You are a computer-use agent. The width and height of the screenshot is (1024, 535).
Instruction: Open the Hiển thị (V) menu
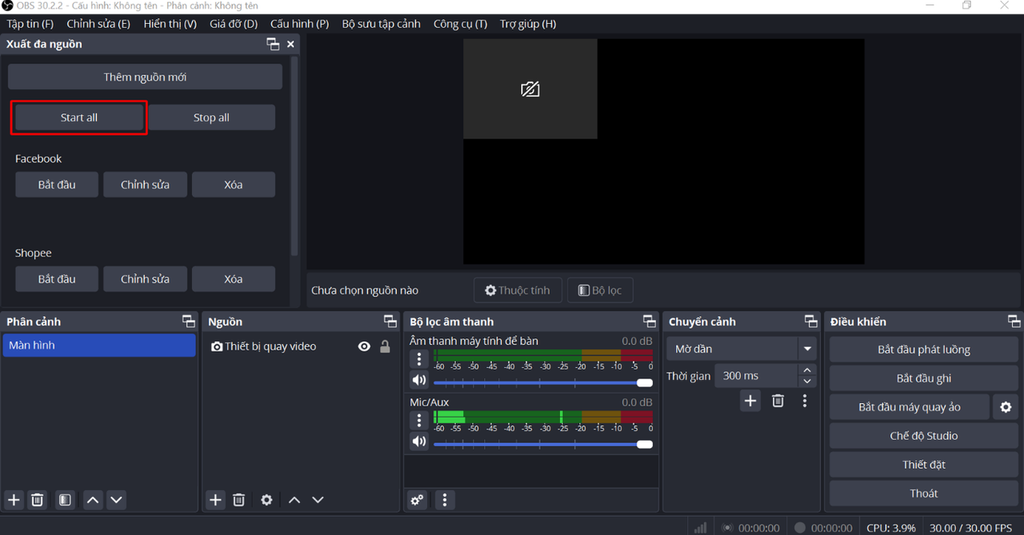[x=170, y=24]
